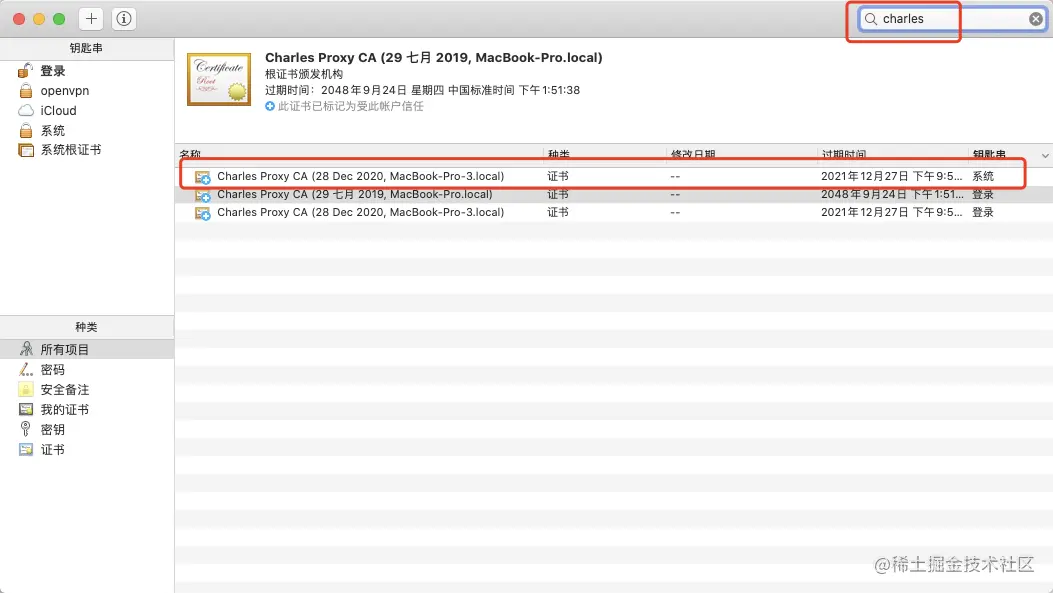Click the 我的证书 certificate icon
The width and height of the screenshot is (1053, 593).
tap(26, 409)
